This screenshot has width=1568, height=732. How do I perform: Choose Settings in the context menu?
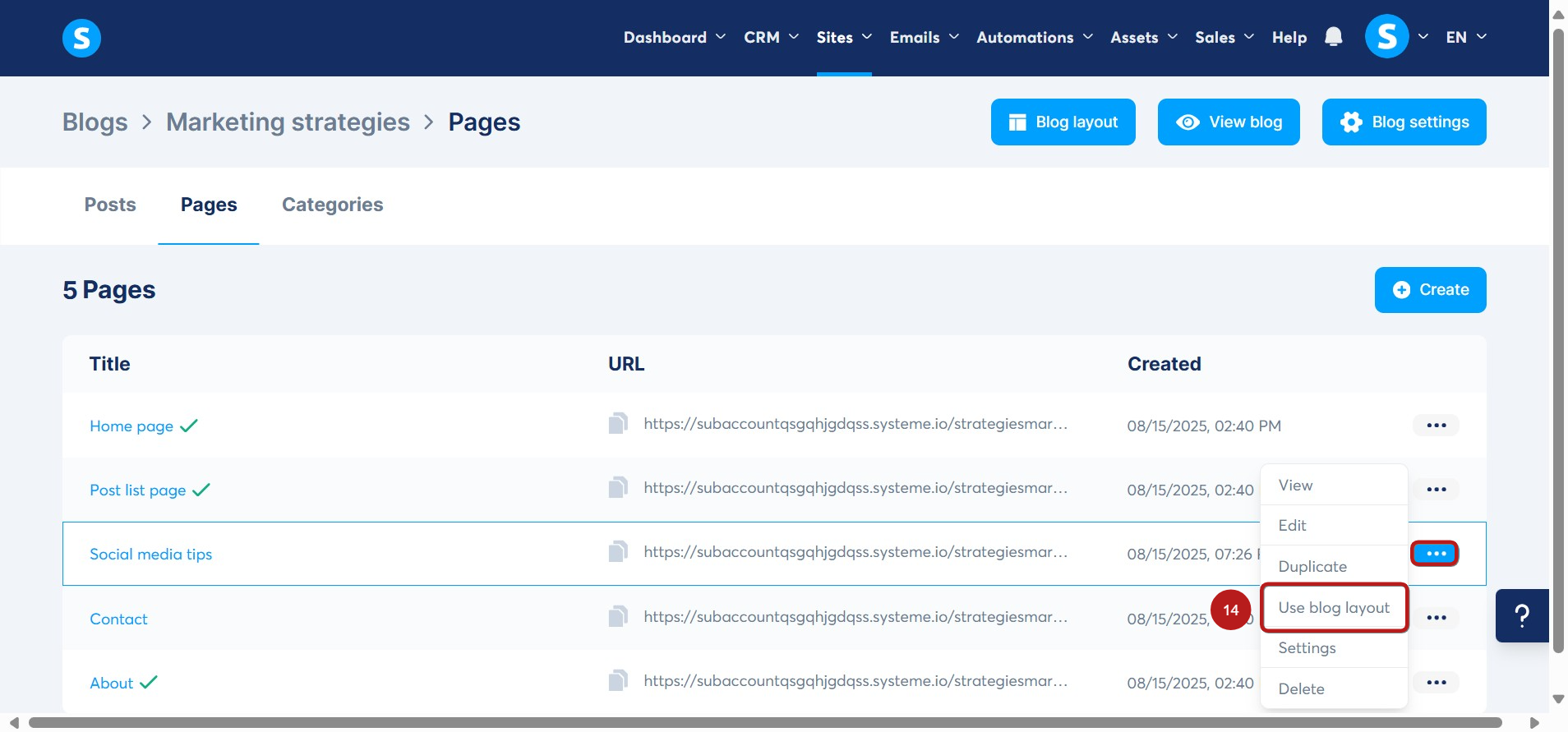tap(1334, 648)
